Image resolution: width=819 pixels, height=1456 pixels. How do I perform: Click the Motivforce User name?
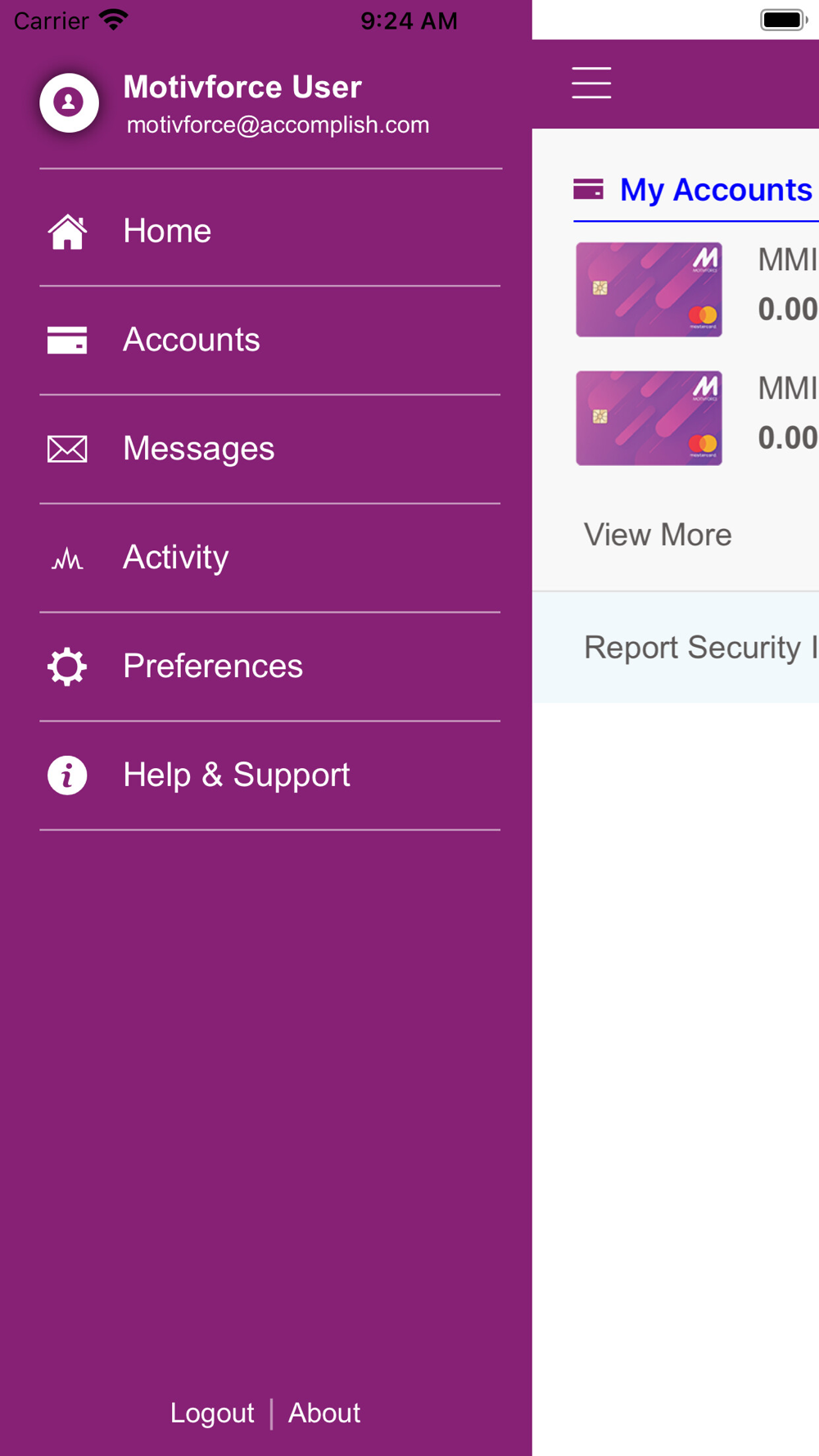coord(242,87)
